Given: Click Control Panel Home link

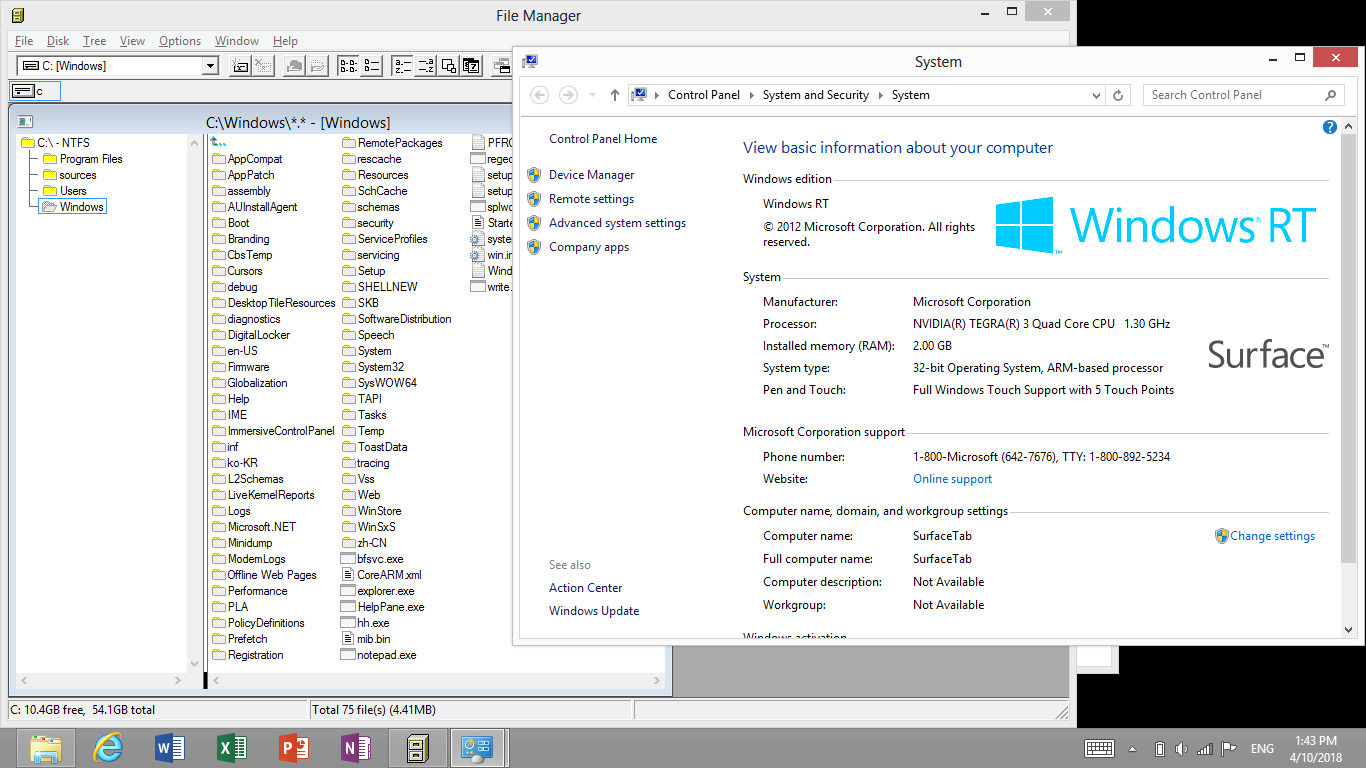Looking at the screenshot, I should (603, 139).
